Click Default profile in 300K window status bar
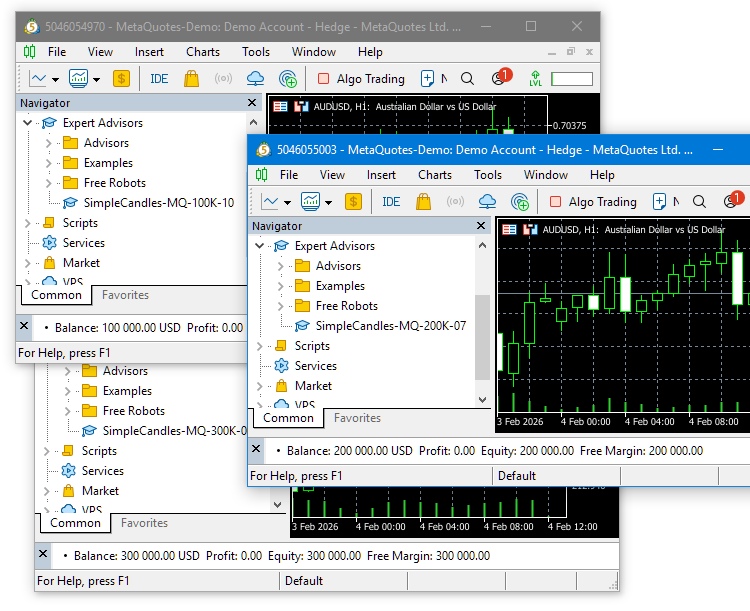Viewport: 750px width, 611px height. click(x=304, y=581)
